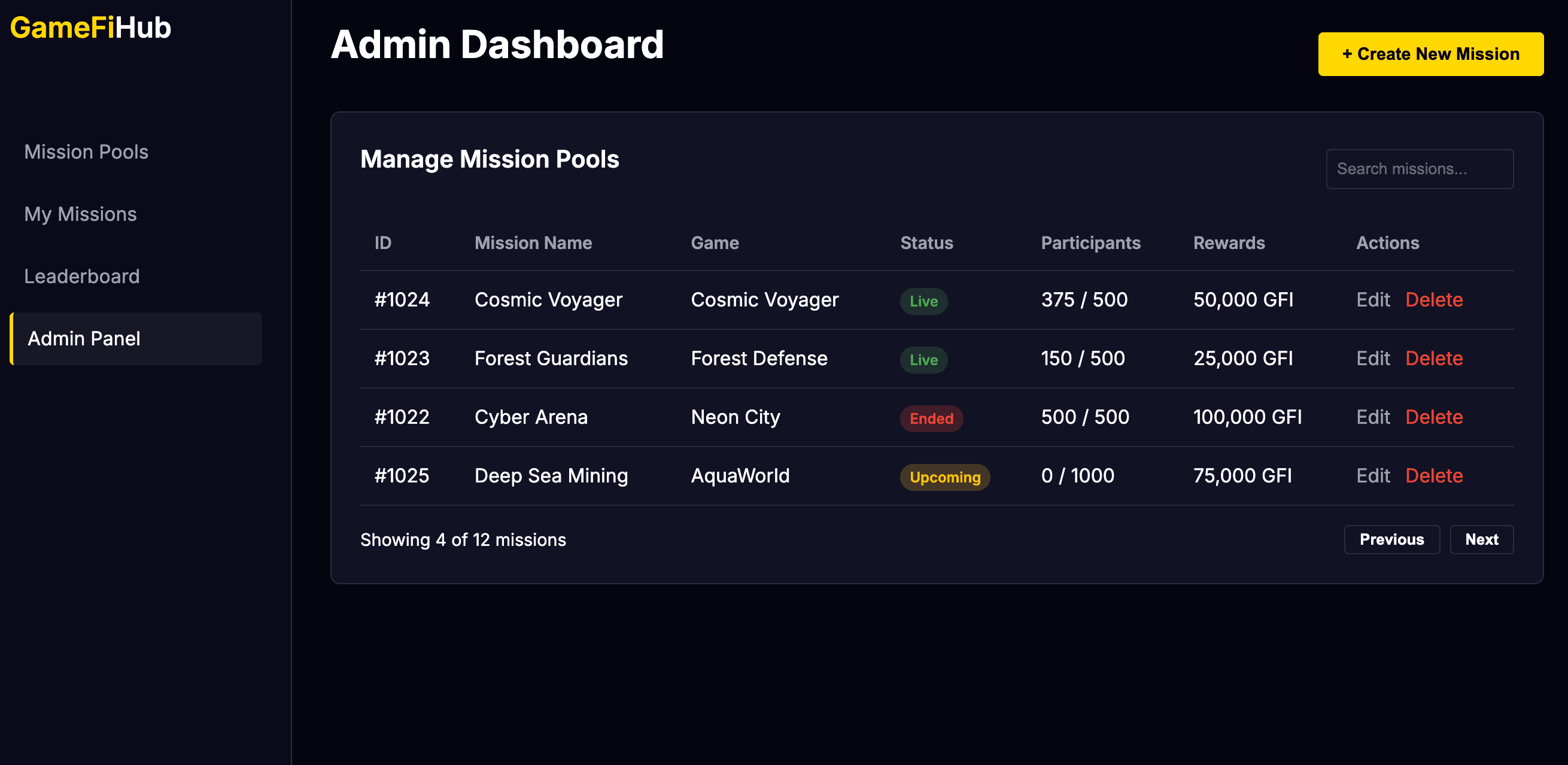Open the Mission Pools section
Image resolution: width=1568 pixels, height=765 pixels.
(86, 151)
